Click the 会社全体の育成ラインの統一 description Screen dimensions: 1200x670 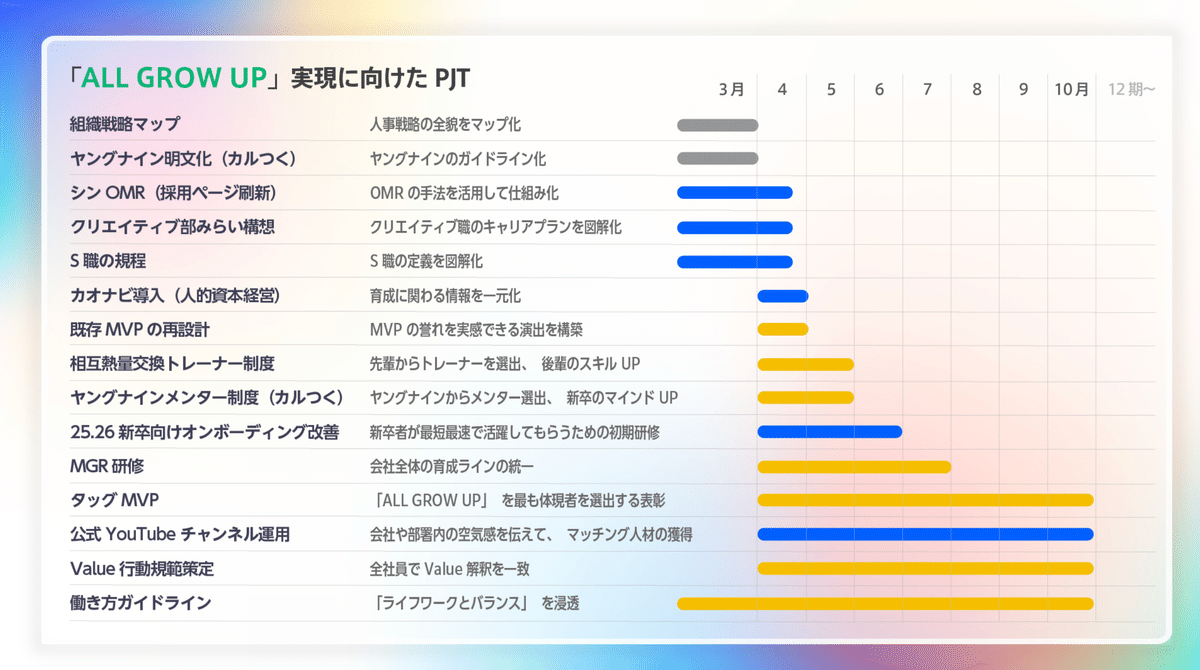pyautogui.click(x=452, y=467)
